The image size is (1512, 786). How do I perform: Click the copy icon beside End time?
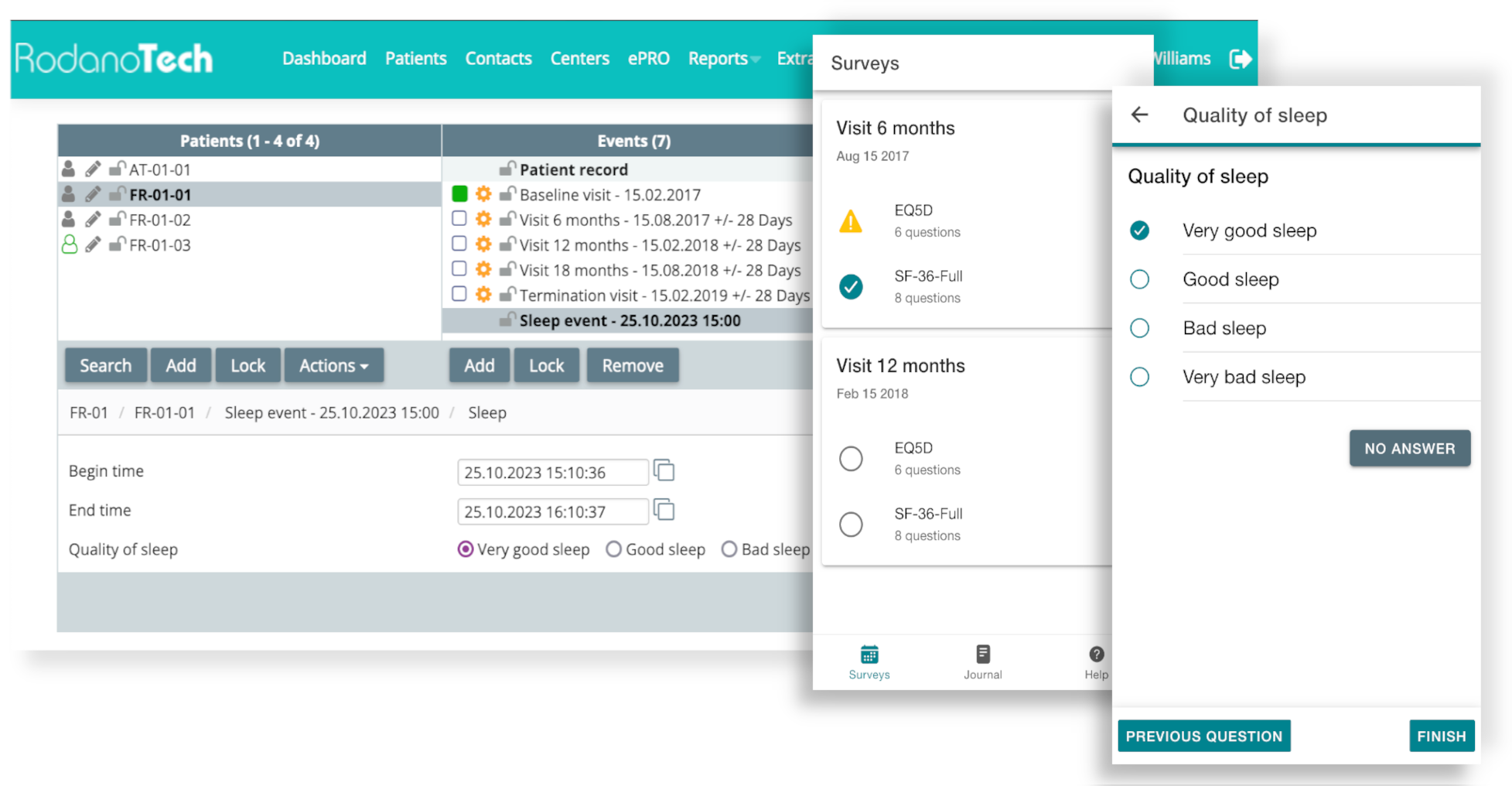(664, 510)
